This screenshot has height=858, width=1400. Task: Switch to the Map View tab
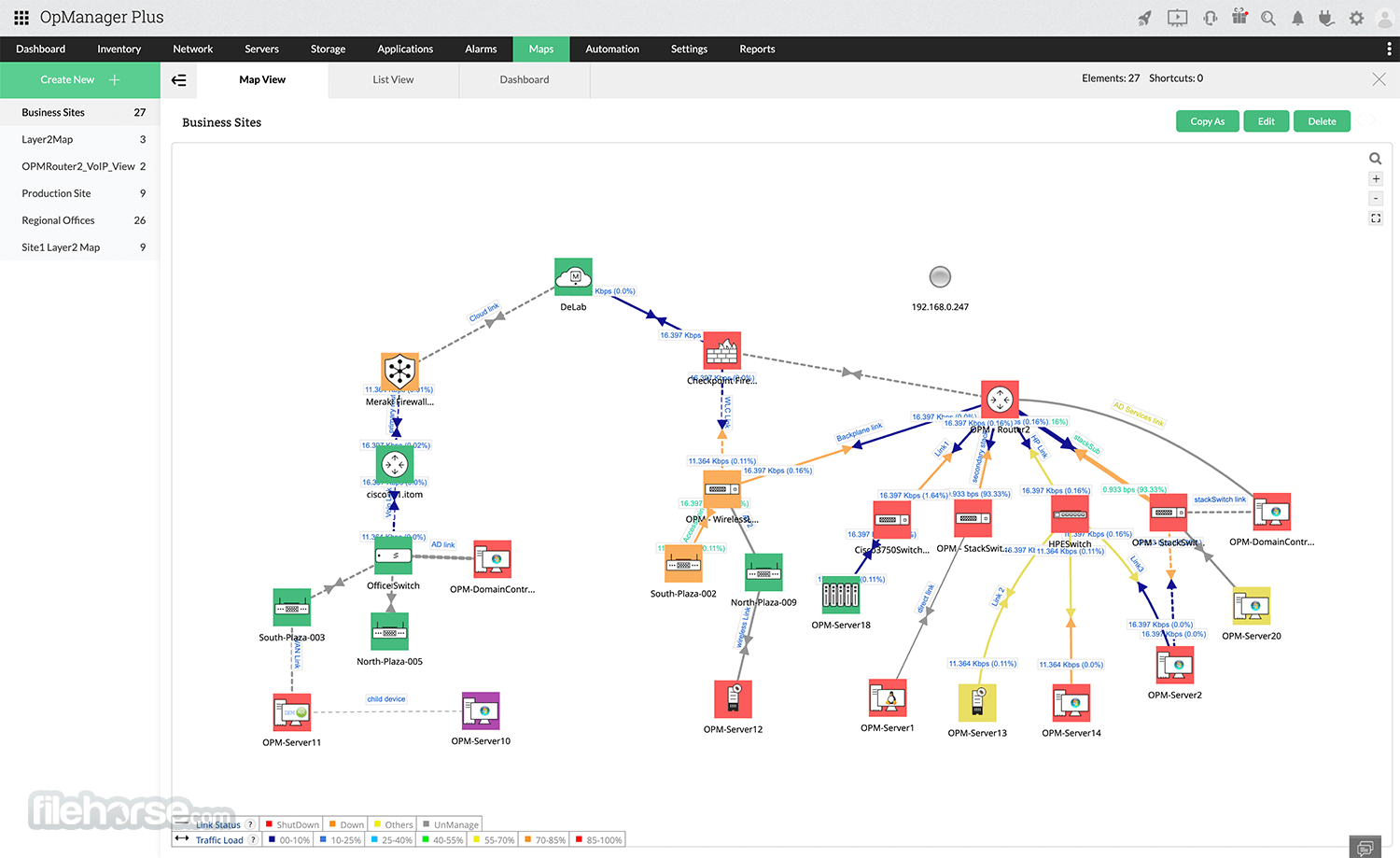[x=262, y=80]
